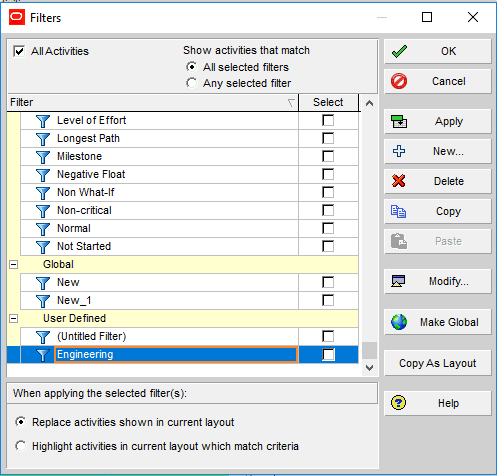Image resolution: width=497 pixels, height=476 pixels.
Task: Check the (Untitled Filter) select checkbox
Action: click(328, 336)
